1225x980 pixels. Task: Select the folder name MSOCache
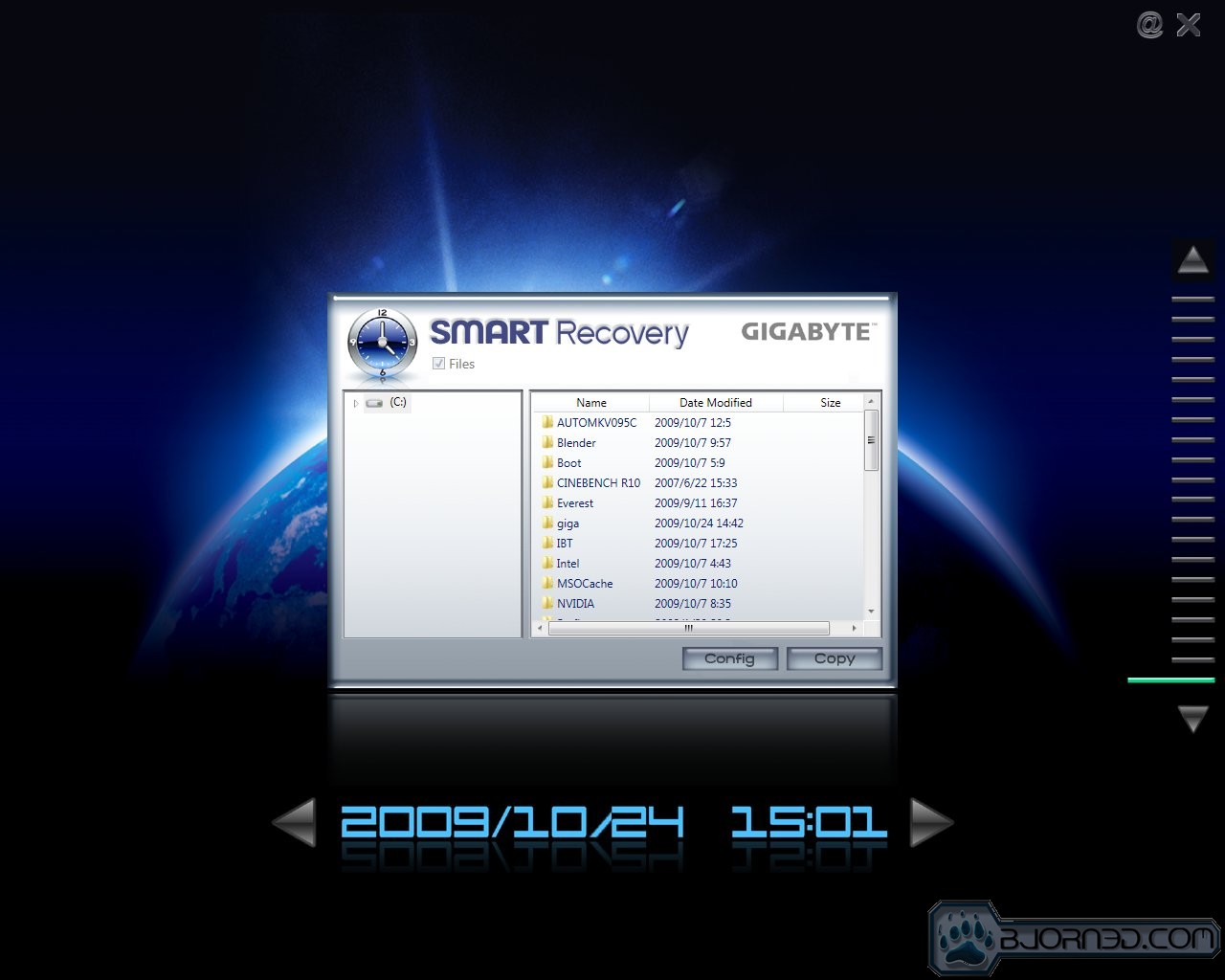(585, 584)
